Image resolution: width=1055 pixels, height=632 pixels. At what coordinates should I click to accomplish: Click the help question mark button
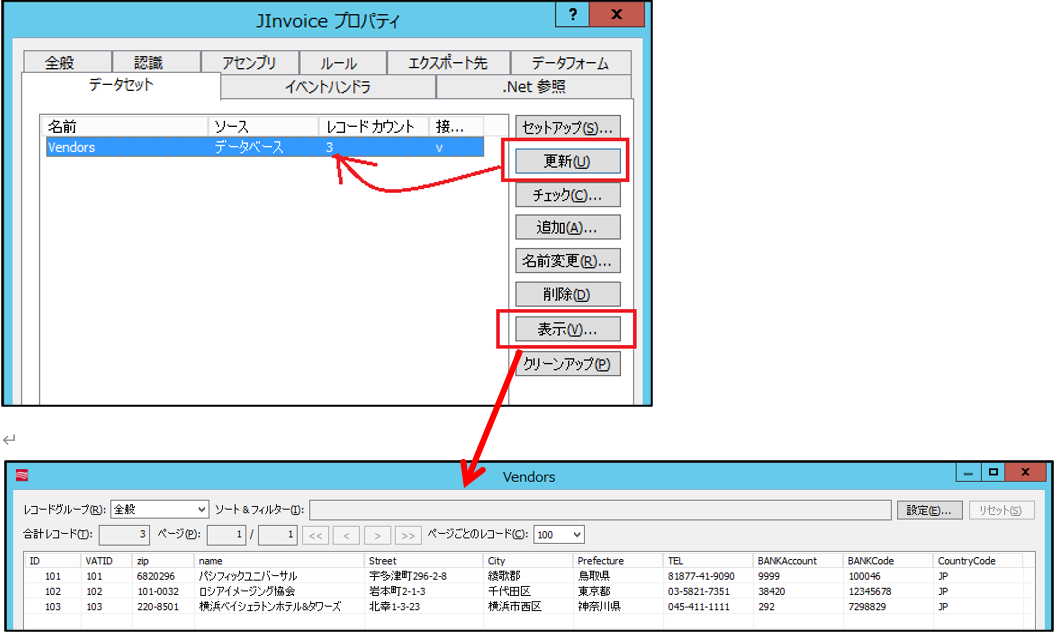[x=573, y=14]
